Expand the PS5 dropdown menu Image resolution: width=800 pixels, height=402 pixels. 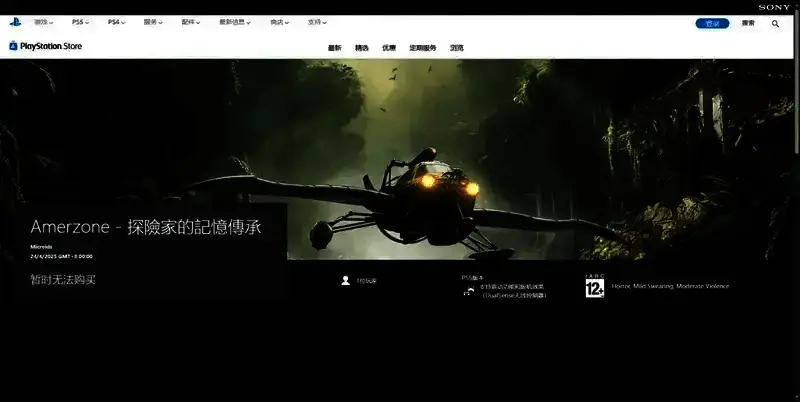click(80, 22)
